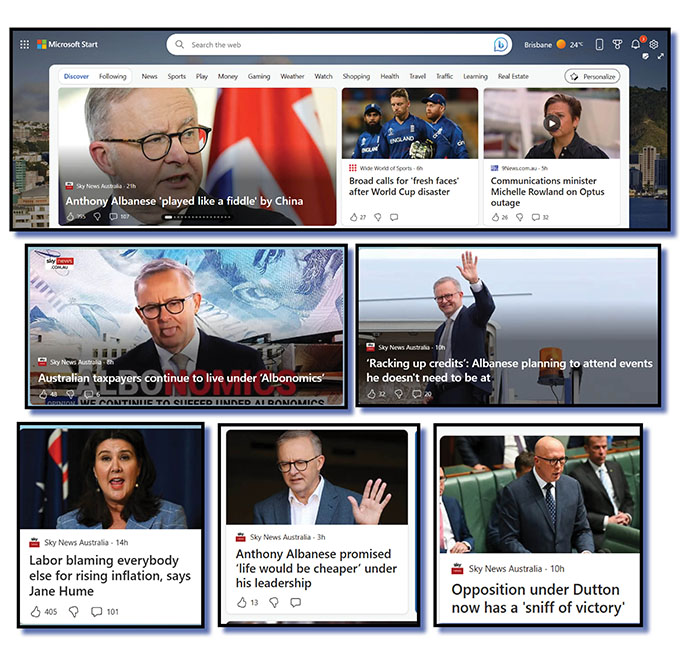Image resolution: width=680 pixels, height=650 pixels.
Task: Open the Weather menu item
Action: (292, 76)
